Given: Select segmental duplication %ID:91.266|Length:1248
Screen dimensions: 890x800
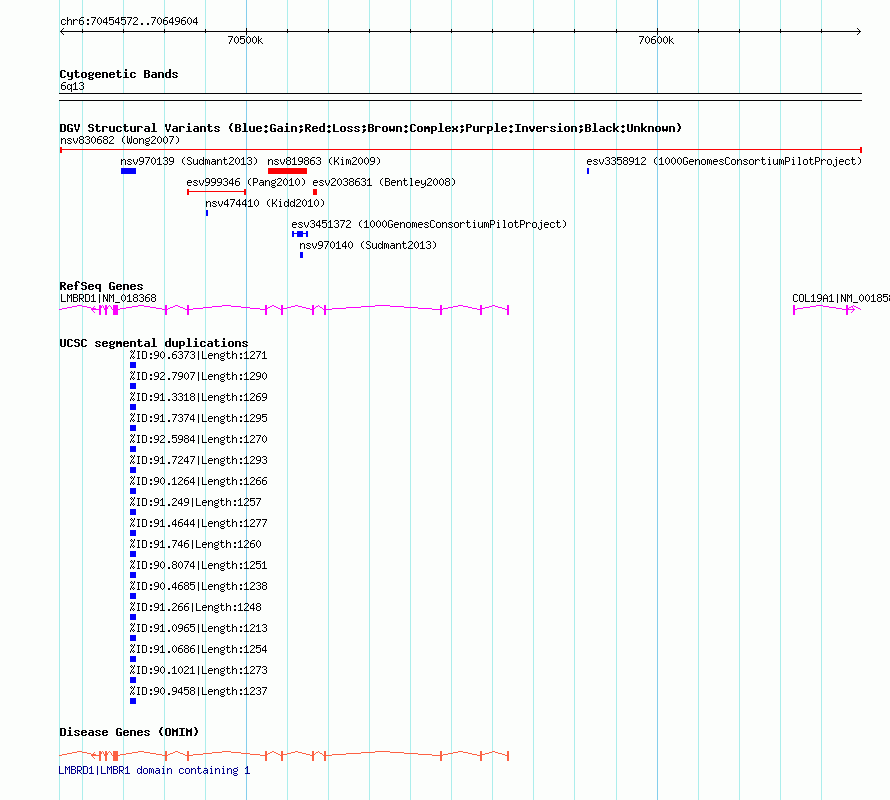Looking at the screenshot, I should point(195,608).
